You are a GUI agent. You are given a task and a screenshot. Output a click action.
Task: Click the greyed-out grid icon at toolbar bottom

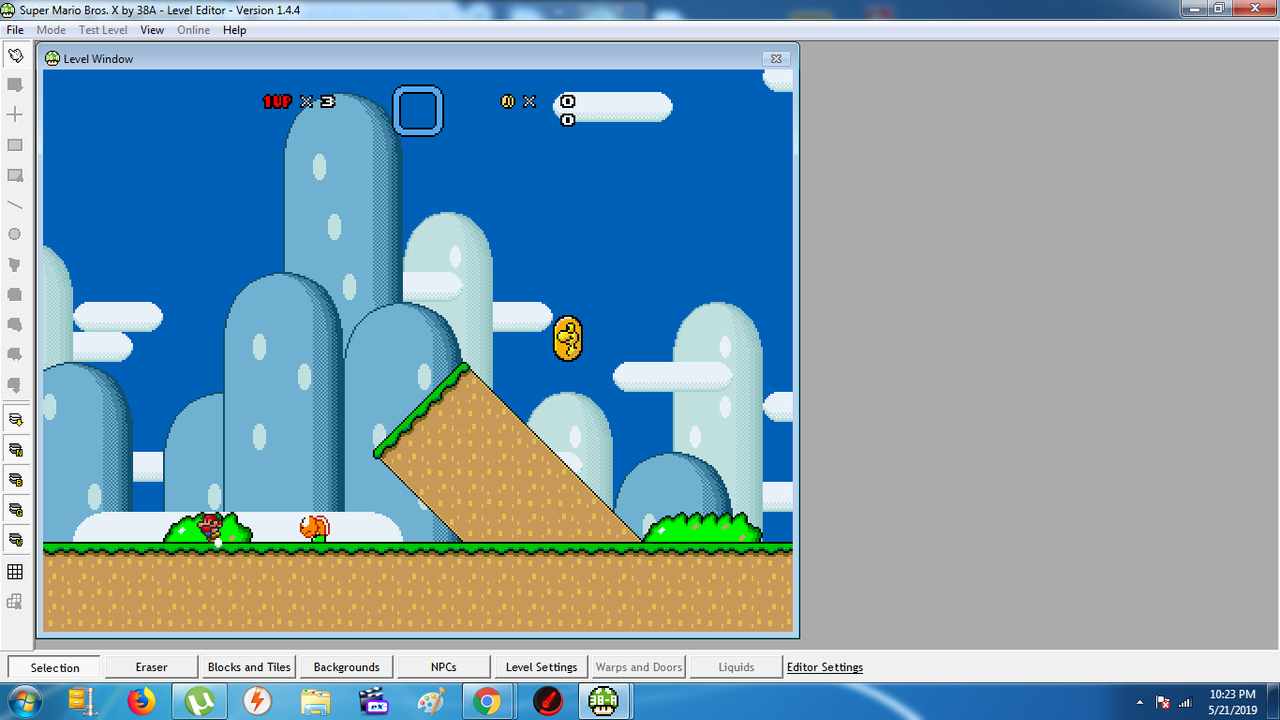15,602
